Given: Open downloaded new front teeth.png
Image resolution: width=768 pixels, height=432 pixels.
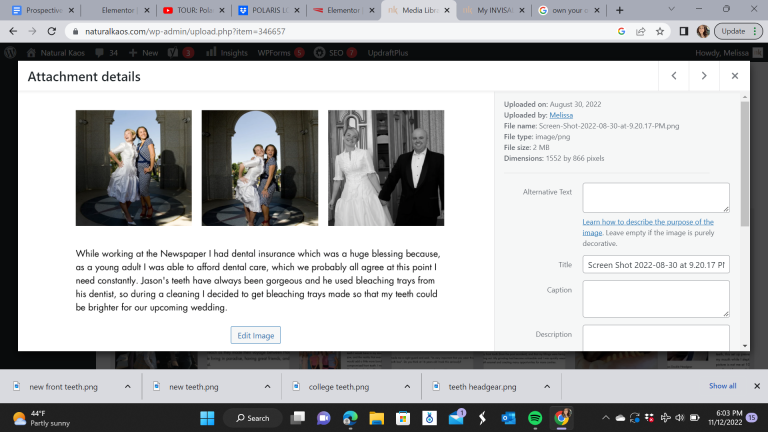Looking at the screenshot, I should click(63, 387).
